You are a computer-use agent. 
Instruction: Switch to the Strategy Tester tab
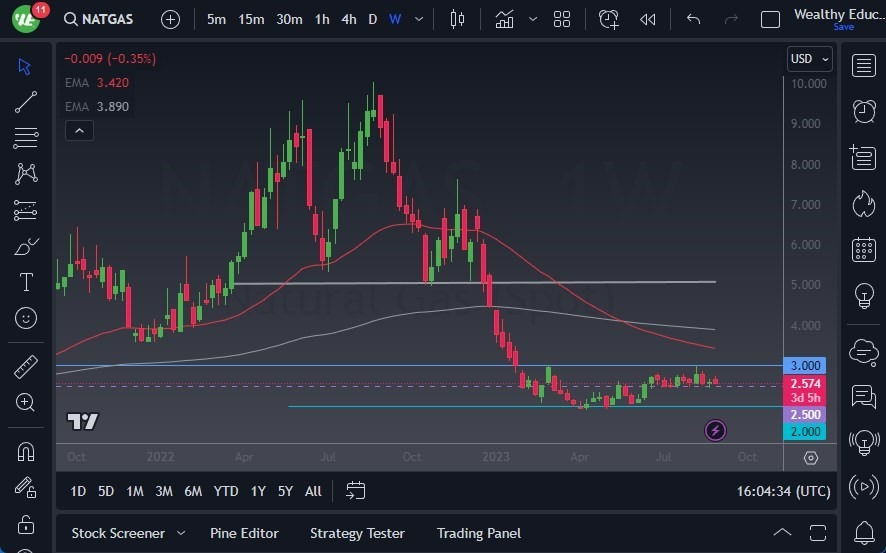click(x=357, y=533)
